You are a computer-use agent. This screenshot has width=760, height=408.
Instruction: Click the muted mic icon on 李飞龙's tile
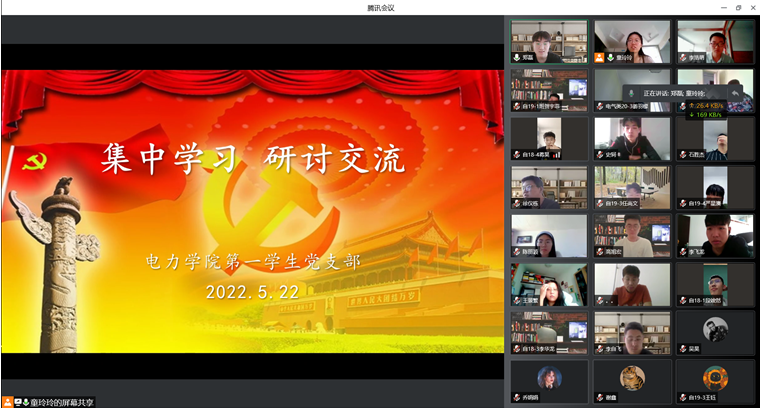[x=683, y=251]
